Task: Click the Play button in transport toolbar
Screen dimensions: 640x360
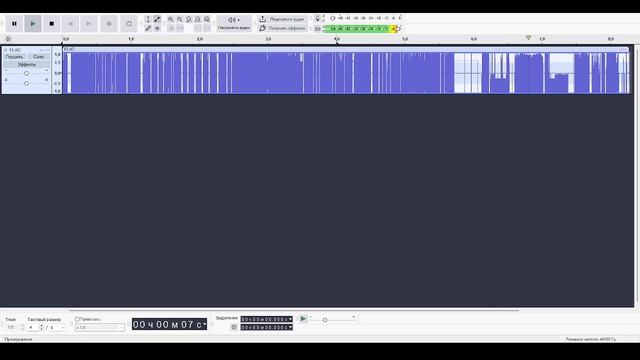Action: [33, 24]
